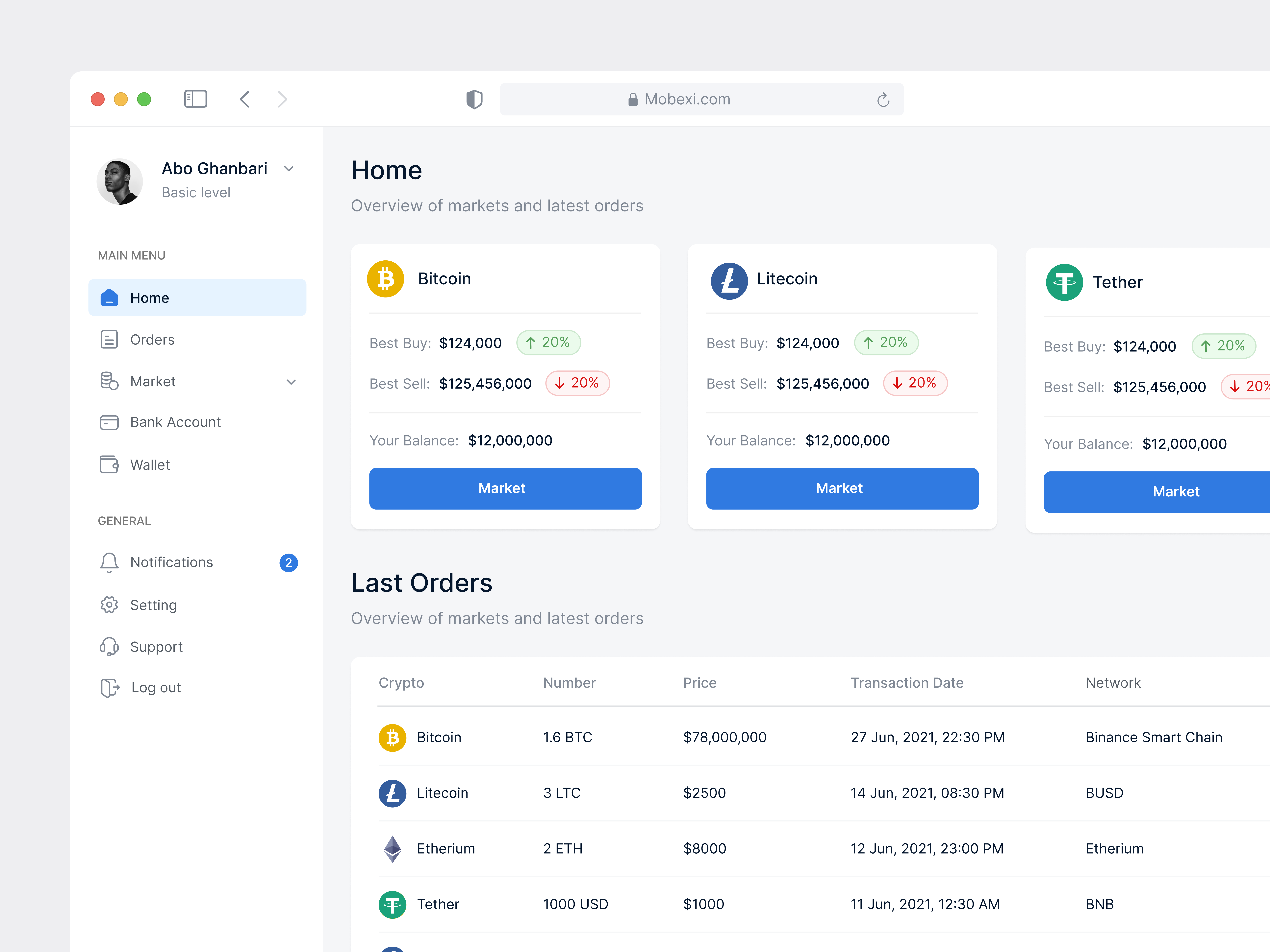Click the notifications count badge showing 2

(x=289, y=563)
